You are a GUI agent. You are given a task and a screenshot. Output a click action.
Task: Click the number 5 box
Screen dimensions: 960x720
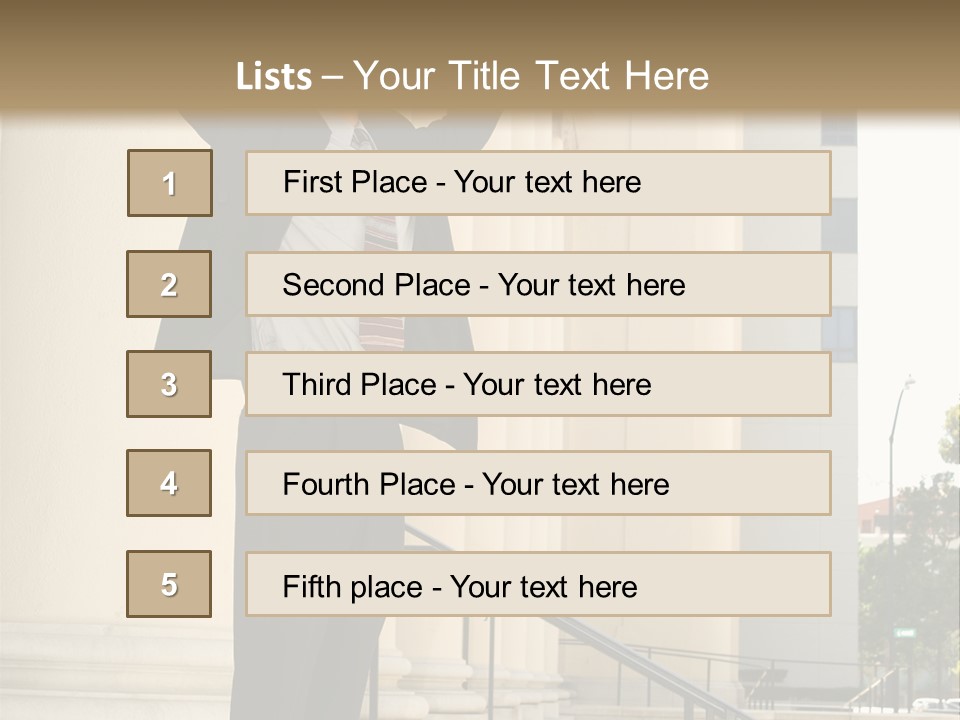tap(169, 584)
